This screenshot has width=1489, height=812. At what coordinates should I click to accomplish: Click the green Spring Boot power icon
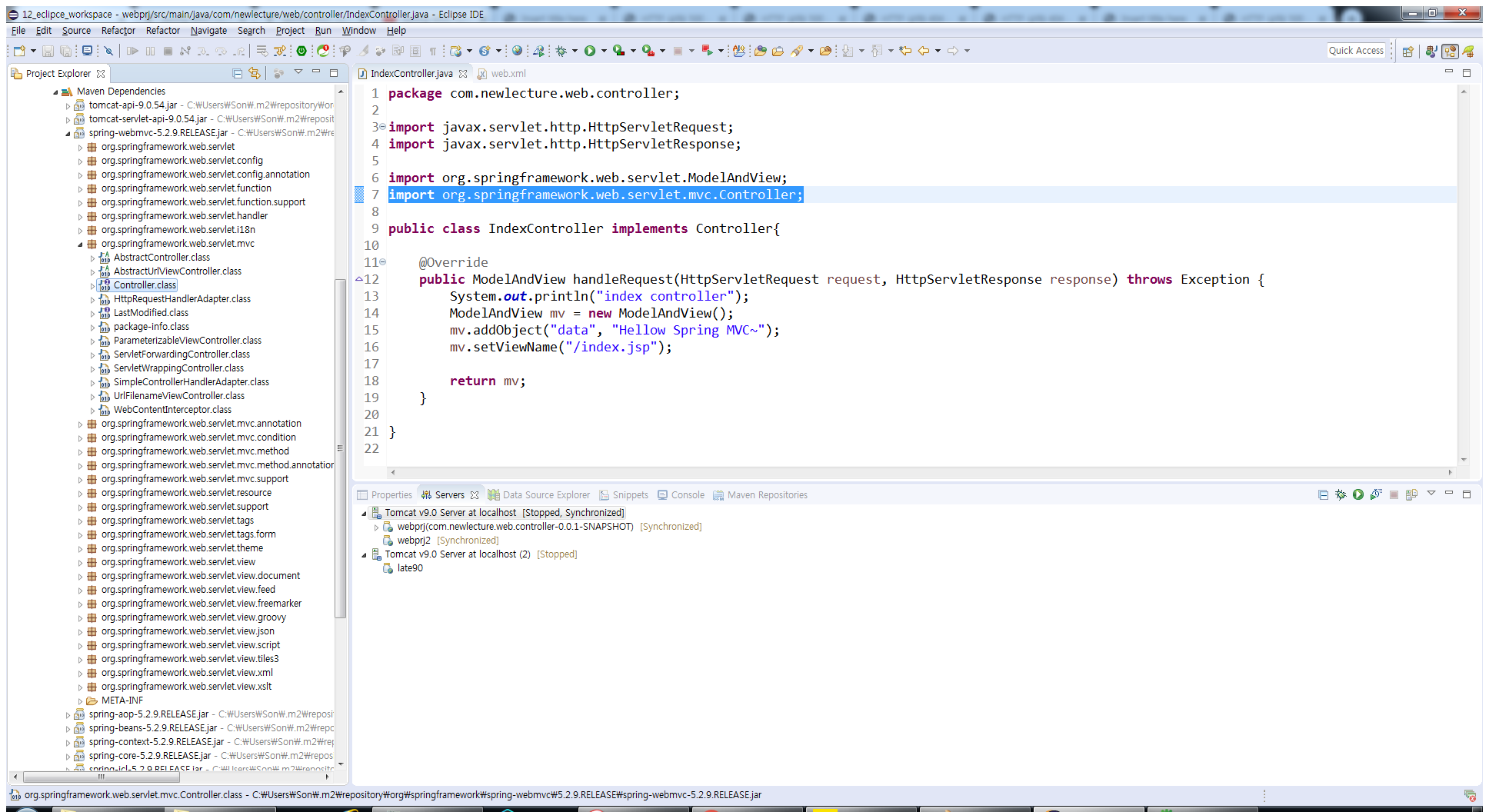coord(301,51)
